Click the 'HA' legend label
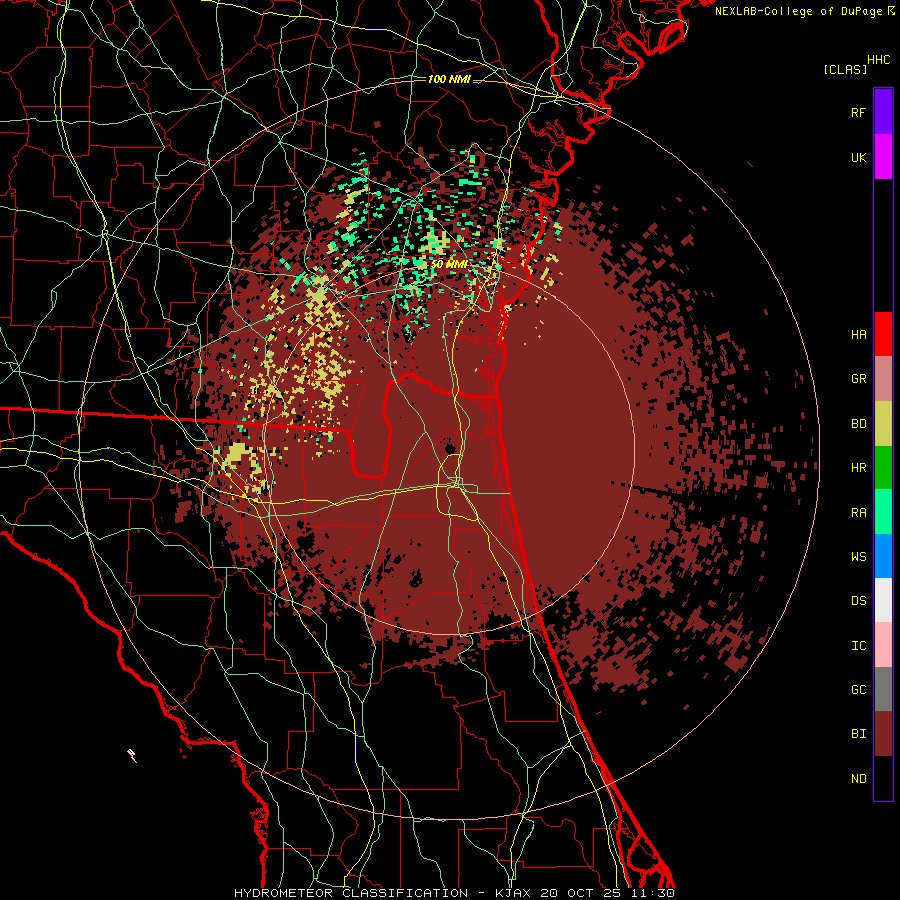The width and height of the screenshot is (900, 900). (x=858, y=335)
